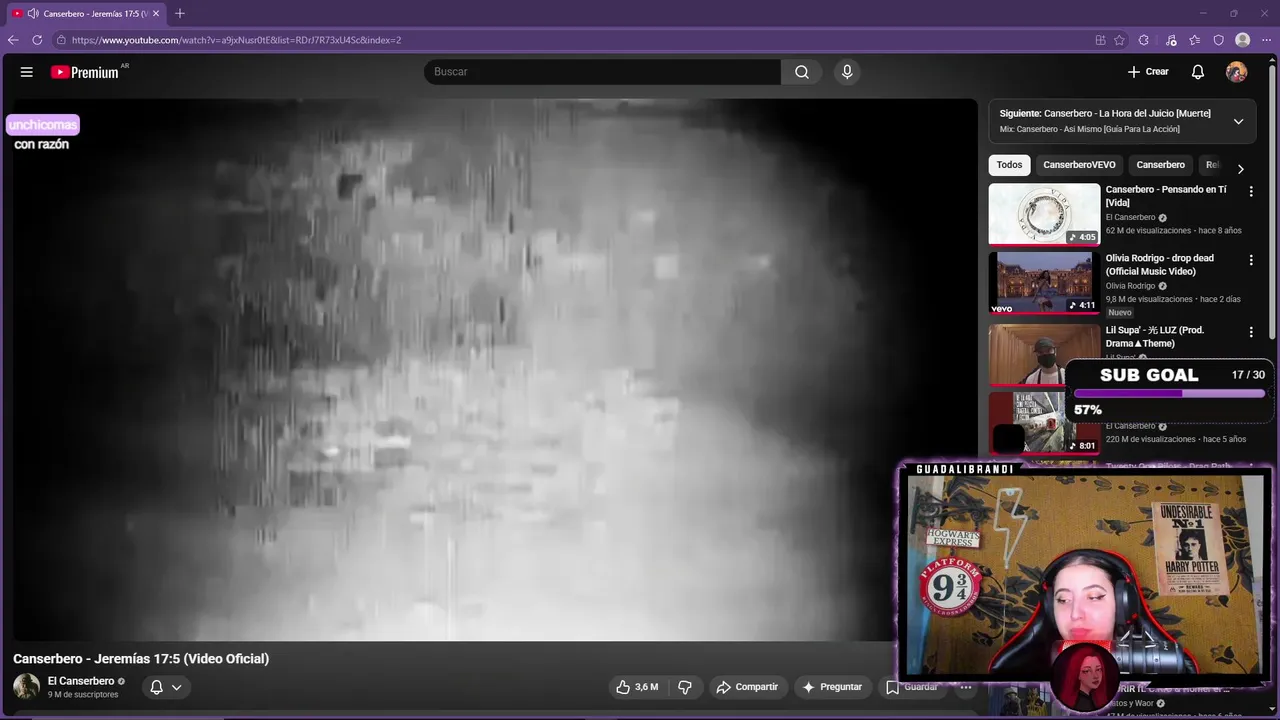Click the Preguntar button

point(831,687)
